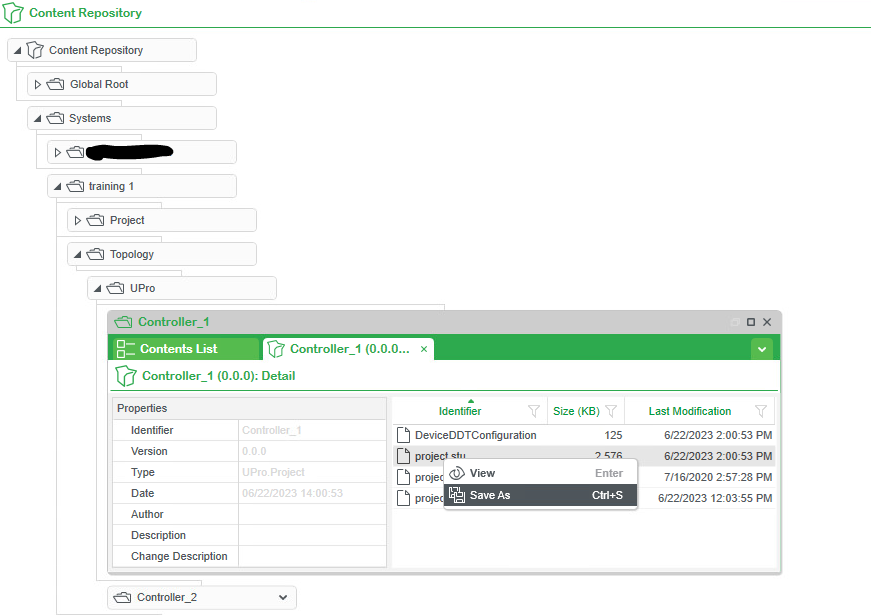Click the Description property value field

click(x=312, y=536)
